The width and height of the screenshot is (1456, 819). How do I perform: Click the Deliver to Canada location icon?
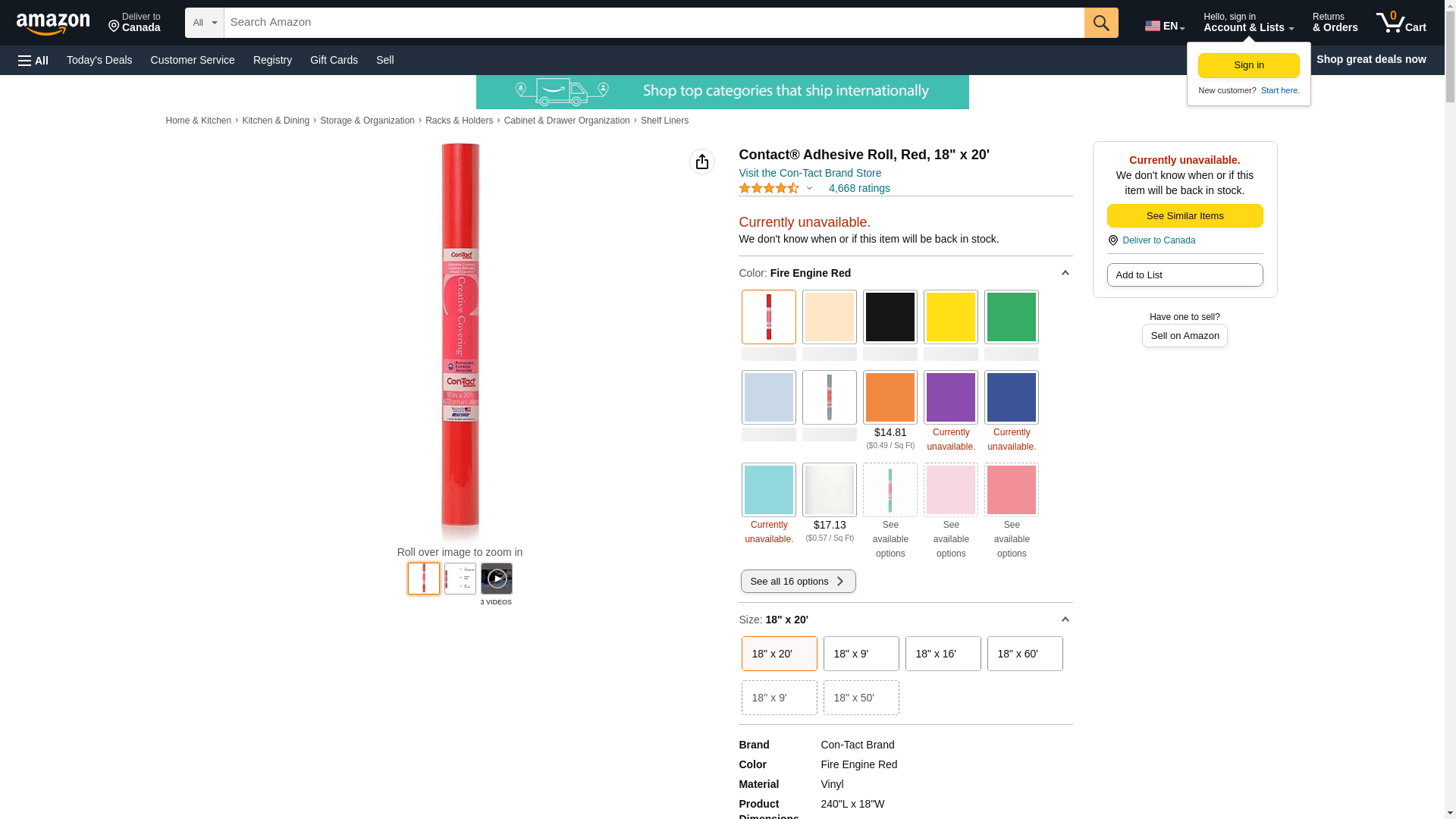114,27
